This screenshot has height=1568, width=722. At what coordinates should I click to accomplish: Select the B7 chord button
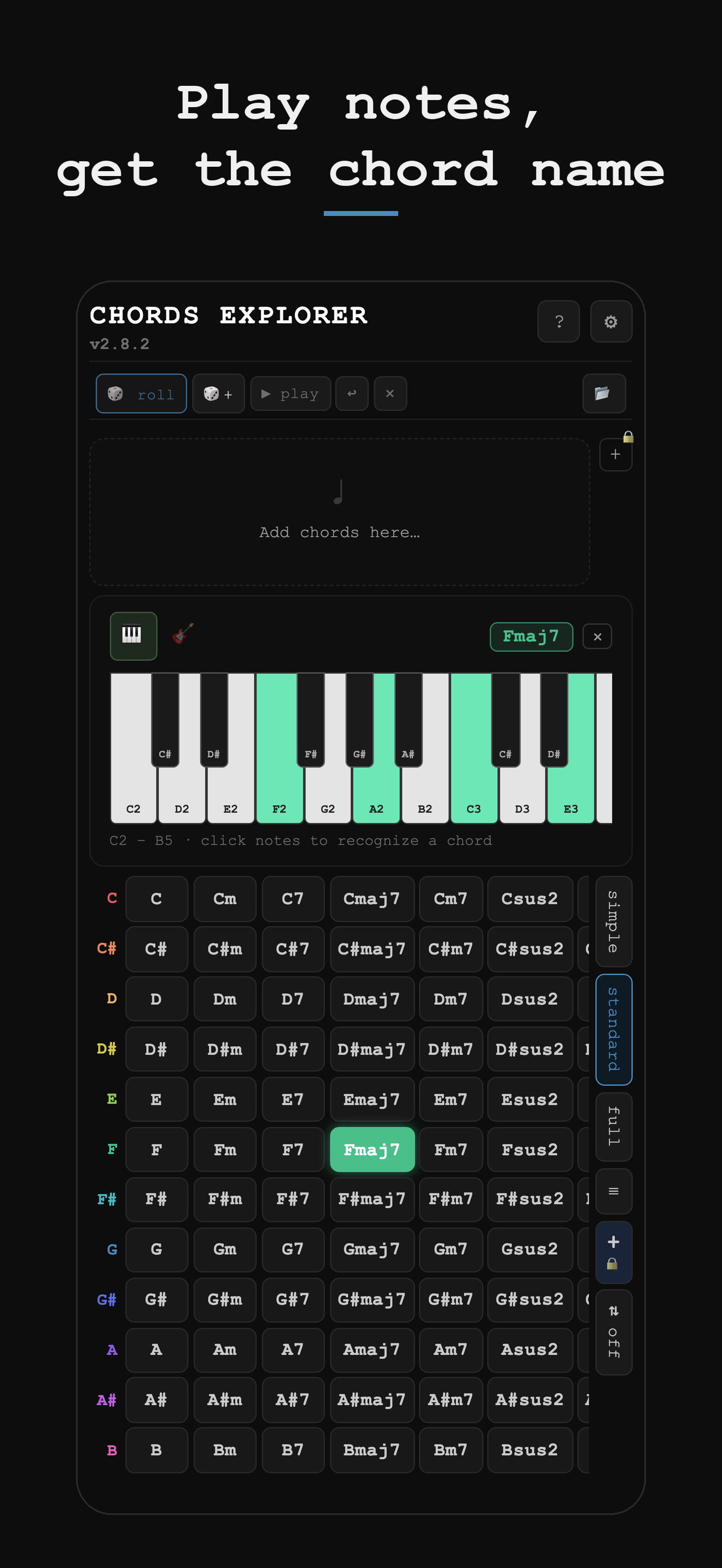pyautogui.click(x=293, y=1450)
